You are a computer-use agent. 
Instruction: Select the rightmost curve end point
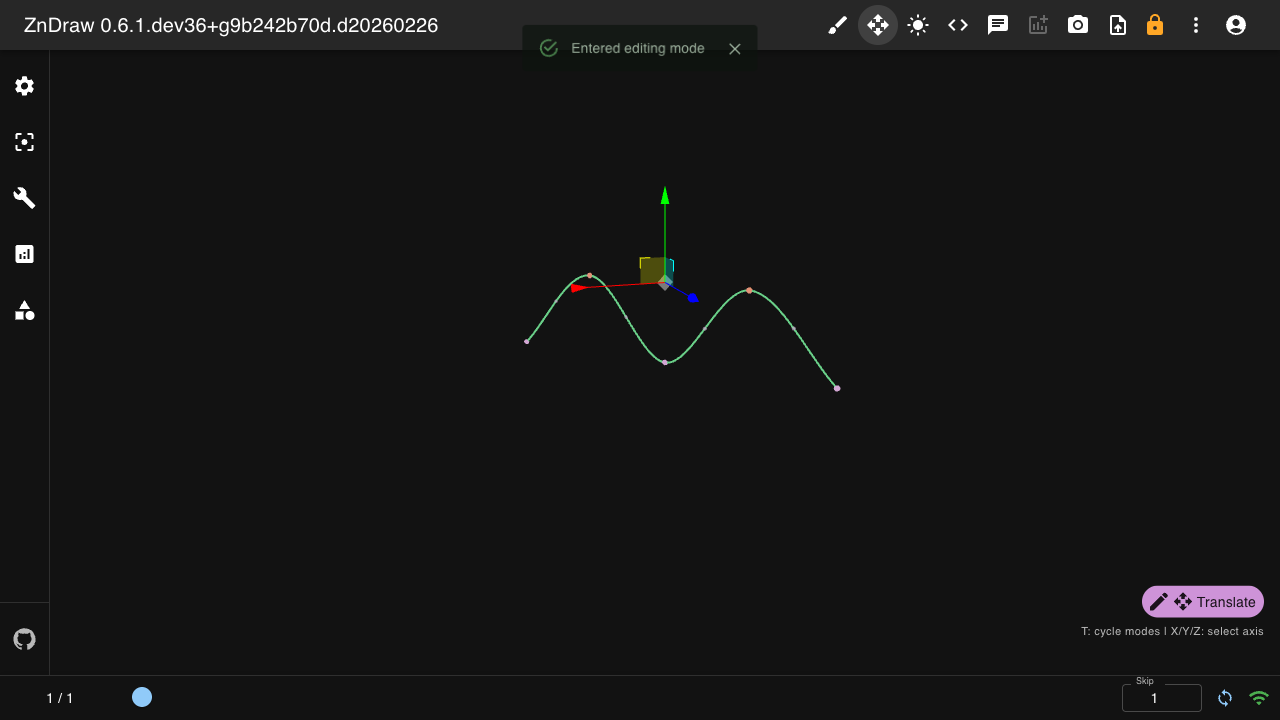tap(837, 388)
